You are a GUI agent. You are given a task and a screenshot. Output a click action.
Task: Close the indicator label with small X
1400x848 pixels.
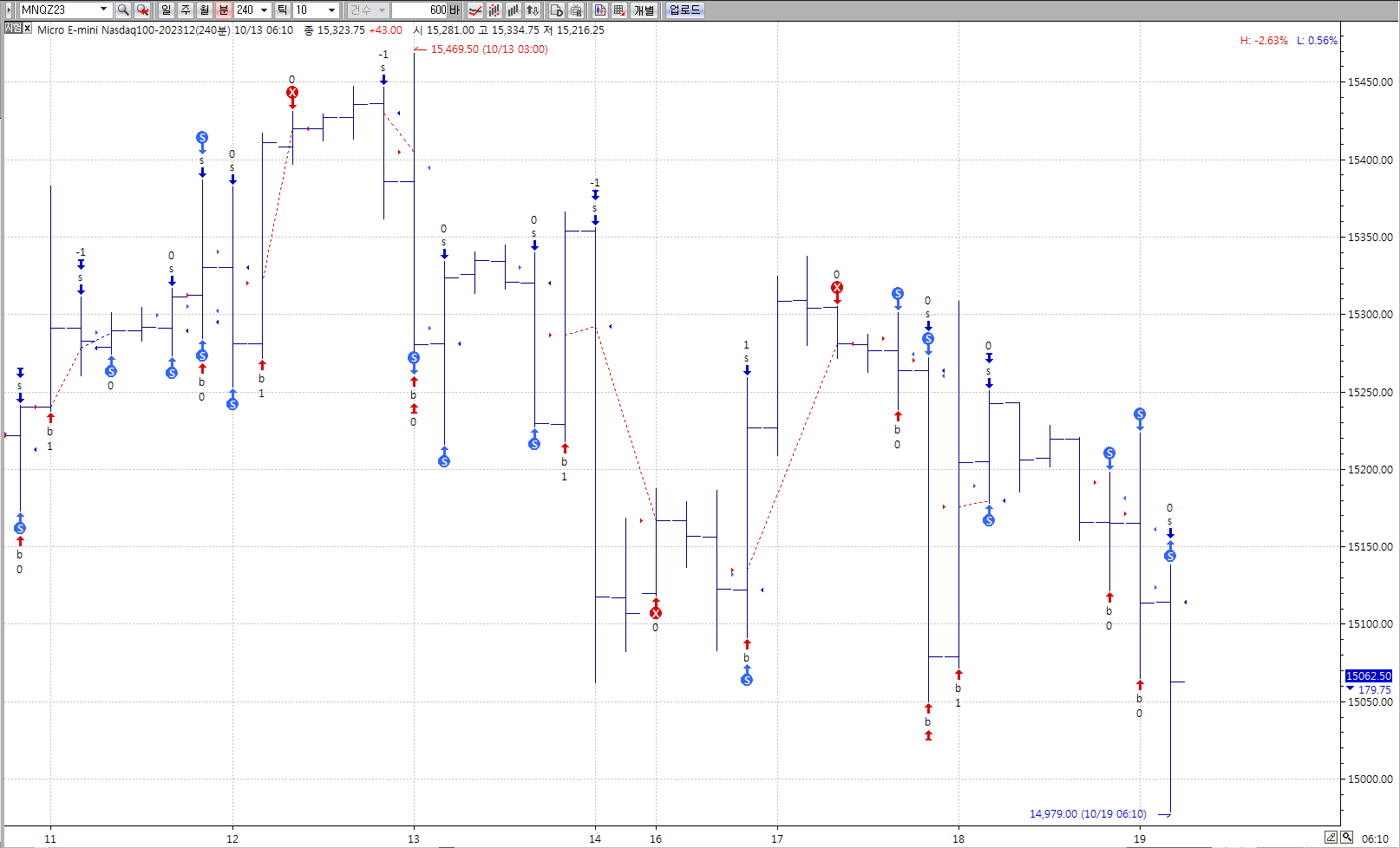[27, 29]
